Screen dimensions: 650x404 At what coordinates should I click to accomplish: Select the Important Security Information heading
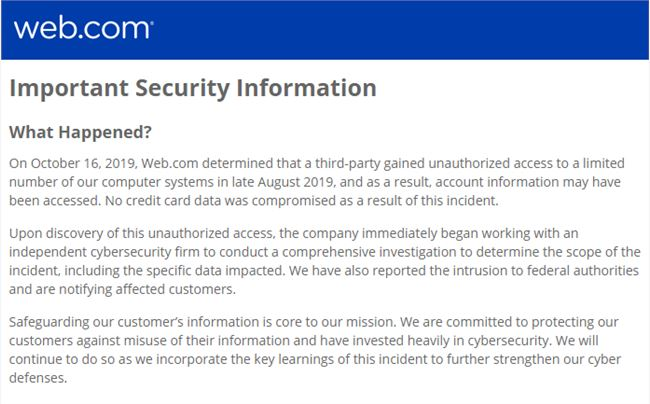point(193,88)
